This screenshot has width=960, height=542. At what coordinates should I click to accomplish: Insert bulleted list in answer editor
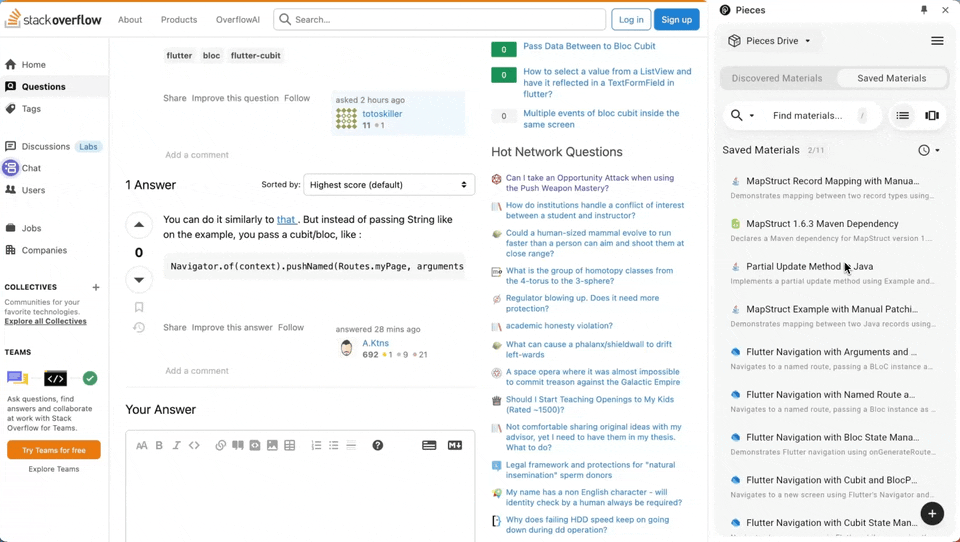click(x=334, y=445)
